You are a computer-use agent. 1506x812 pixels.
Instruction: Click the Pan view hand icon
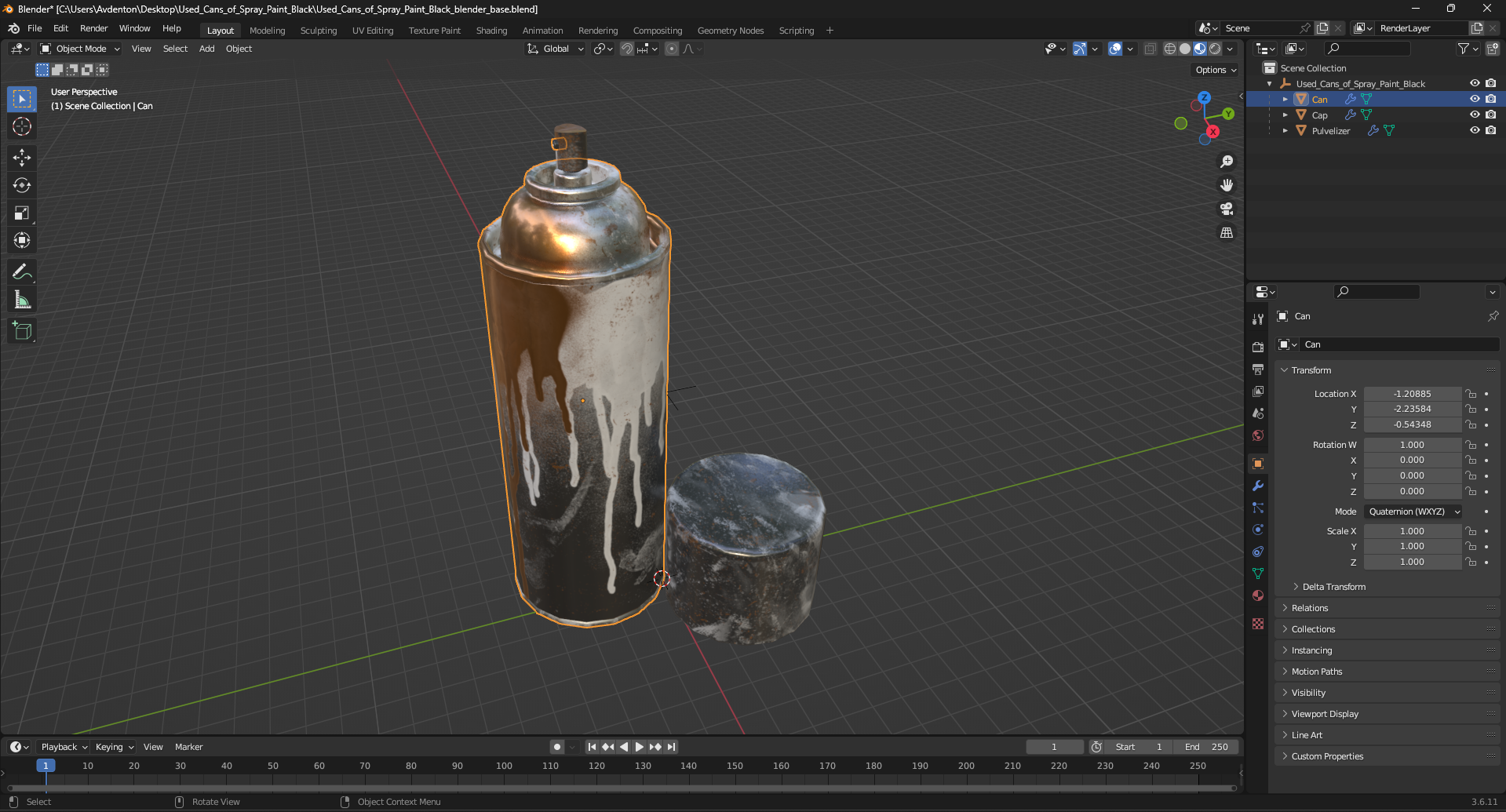point(1227,185)
